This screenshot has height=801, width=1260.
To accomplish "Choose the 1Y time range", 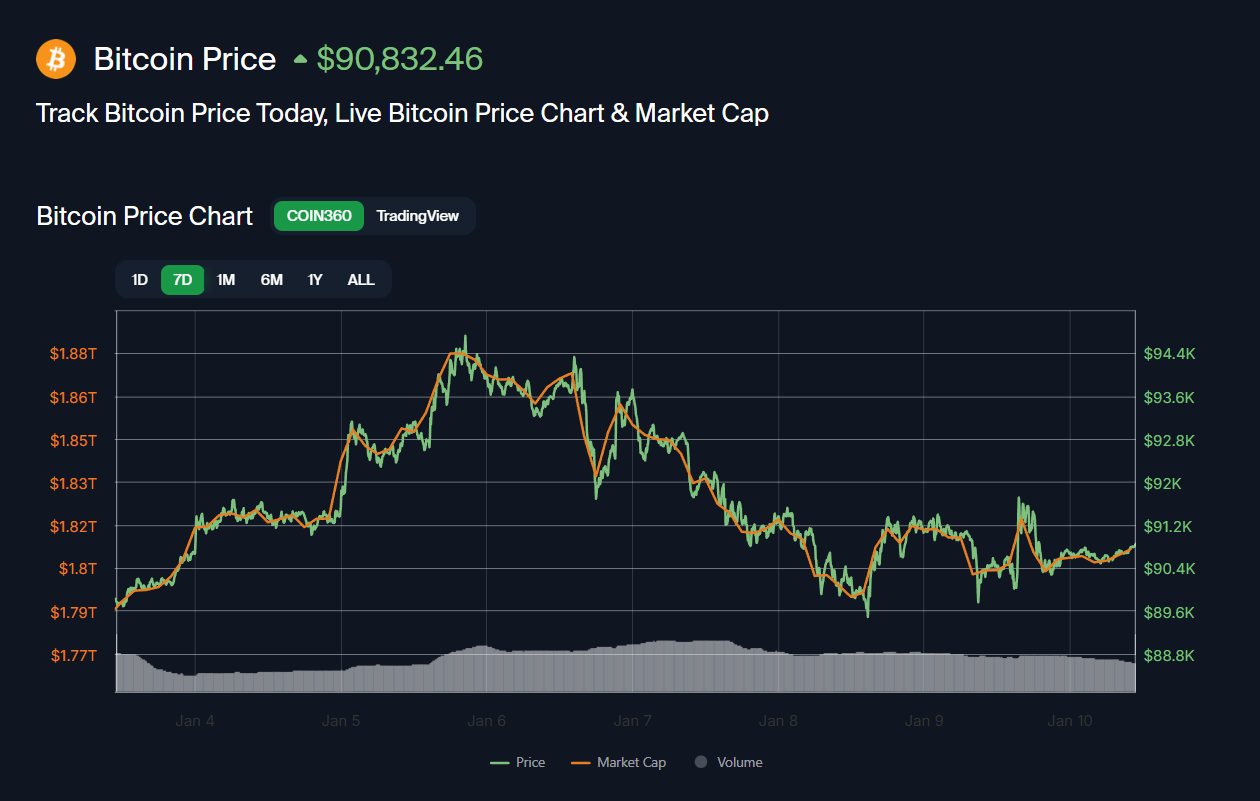I will click(315, 279).
